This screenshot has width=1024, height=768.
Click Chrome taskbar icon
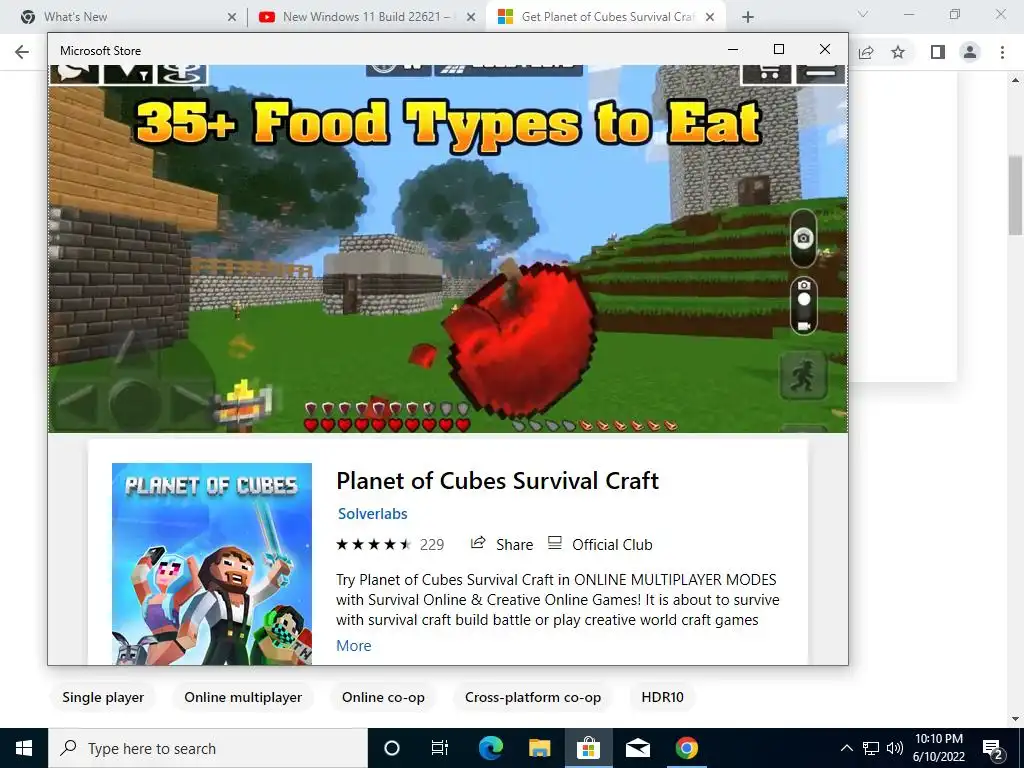[x=686, y=748]
